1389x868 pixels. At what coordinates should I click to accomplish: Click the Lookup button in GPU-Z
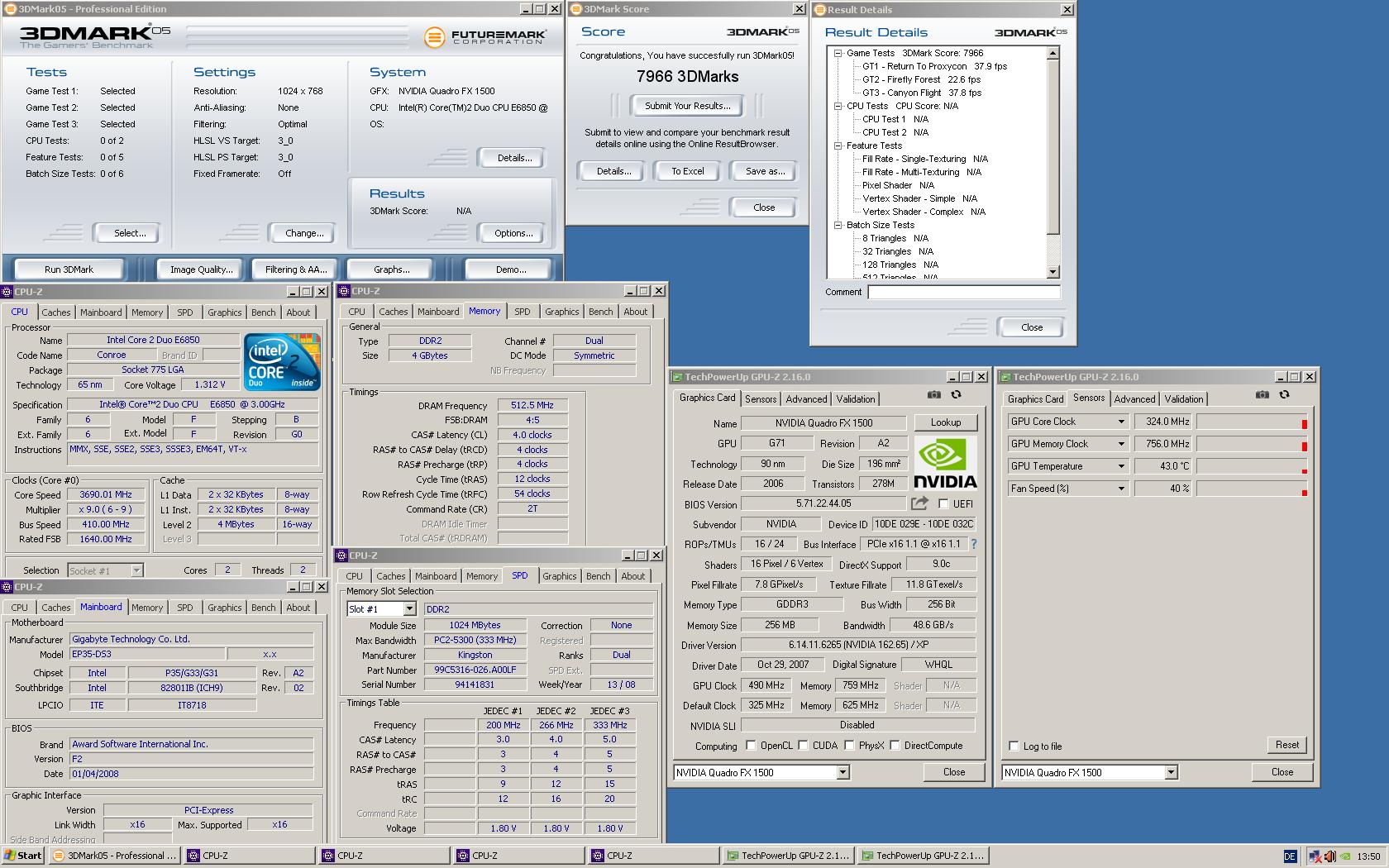coord(946,422)
